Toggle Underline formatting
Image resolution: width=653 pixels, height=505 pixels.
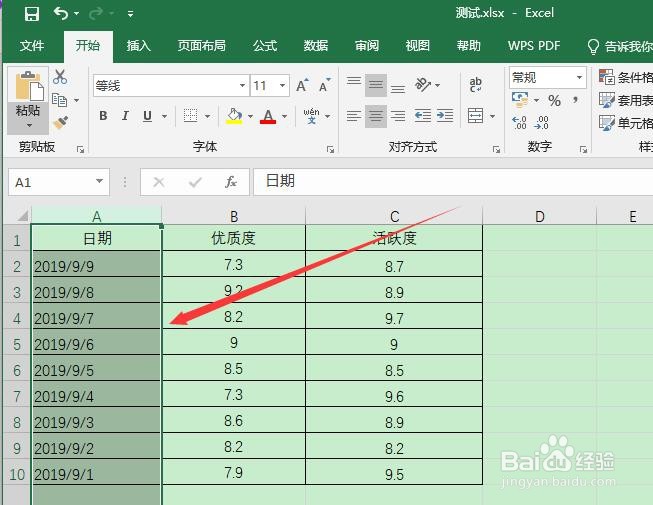tap(147, 116)
